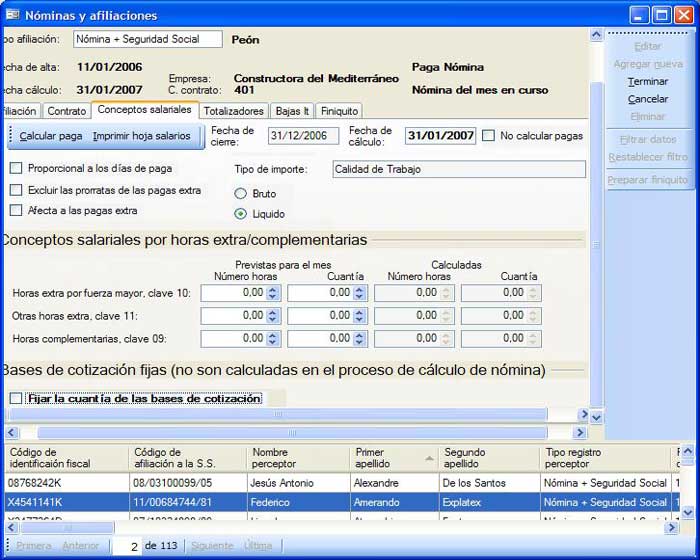Click the Tipo de importe field

(x=458, y=169)
